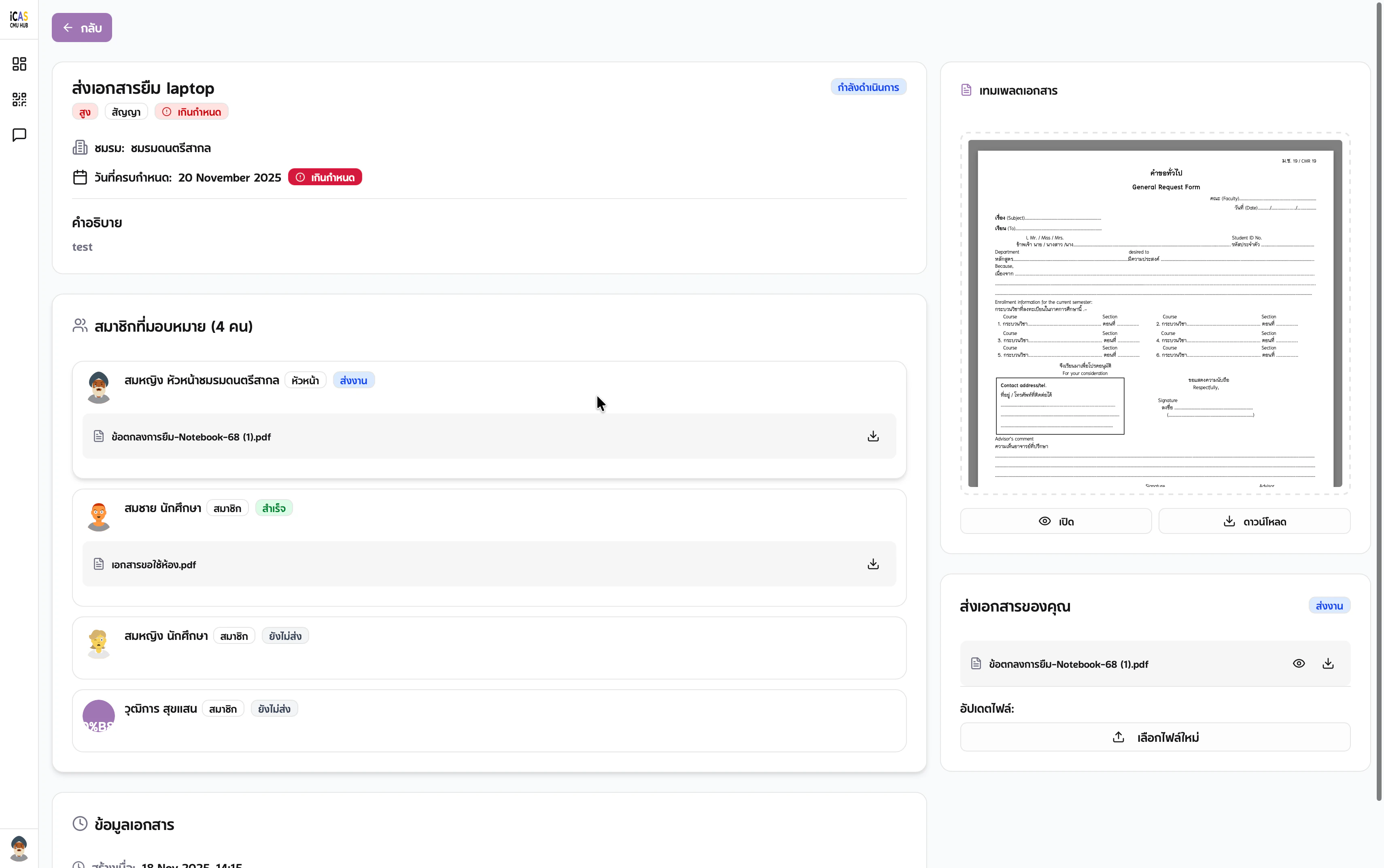Screen dimensions: 1384x868
Task: Click the ส่งงาน badge in ส่งเอกสารของคุณ panel
Action: [1329, 605]
